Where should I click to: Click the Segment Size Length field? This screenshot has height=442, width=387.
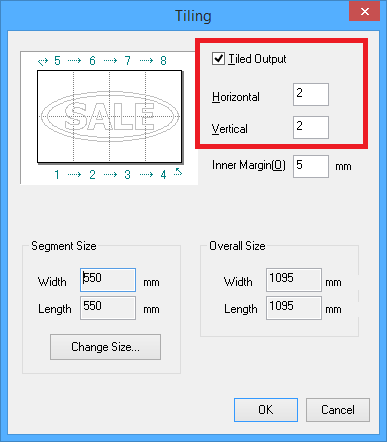click(108, 308)
